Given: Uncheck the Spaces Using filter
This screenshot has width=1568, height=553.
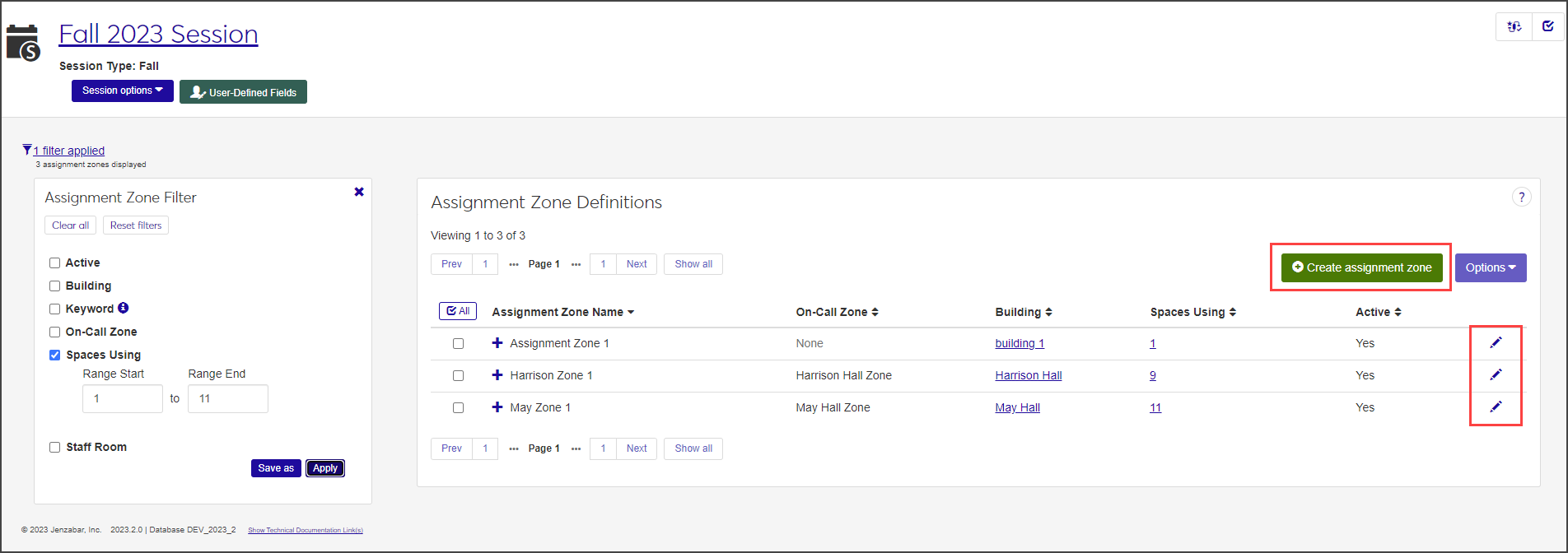Looking at the screenshot, I should pos(55,355).
